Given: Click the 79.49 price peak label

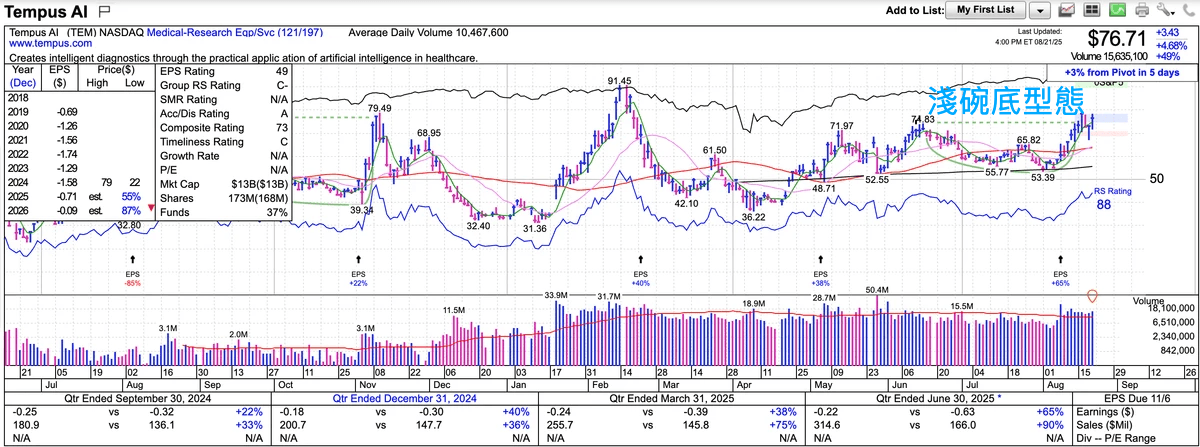Looking at the screenshot, I should (x=379, y=108).
